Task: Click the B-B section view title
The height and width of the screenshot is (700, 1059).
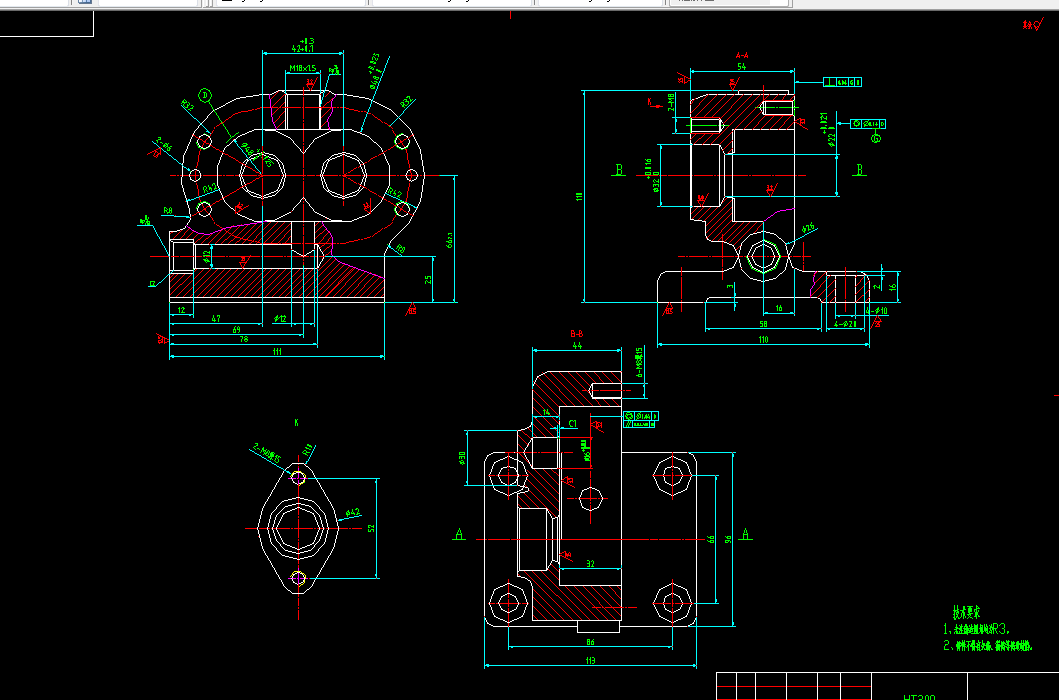Action: click(577, 334)
